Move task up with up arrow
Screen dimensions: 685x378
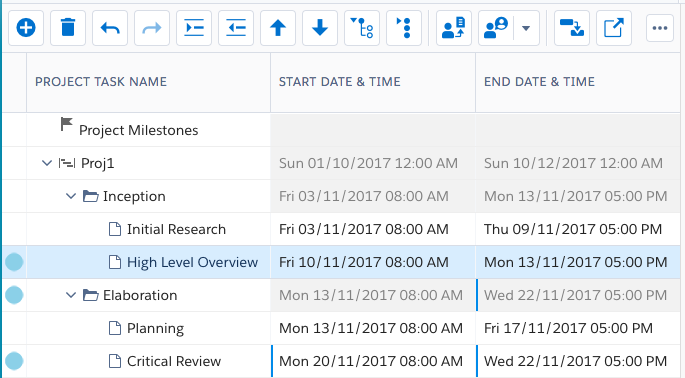click(278, 28)
